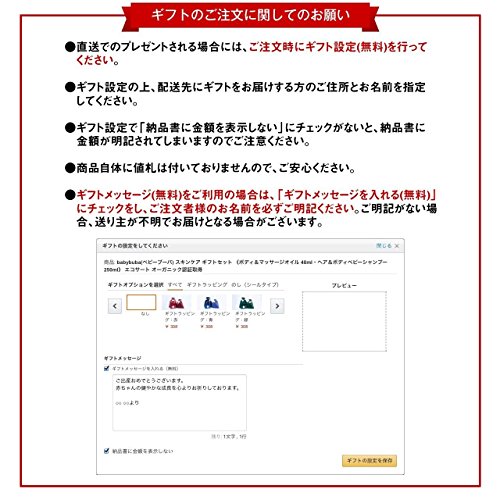Click inside the gift message text area
This screenshot has height=500, width=500.
pos(179,402)
